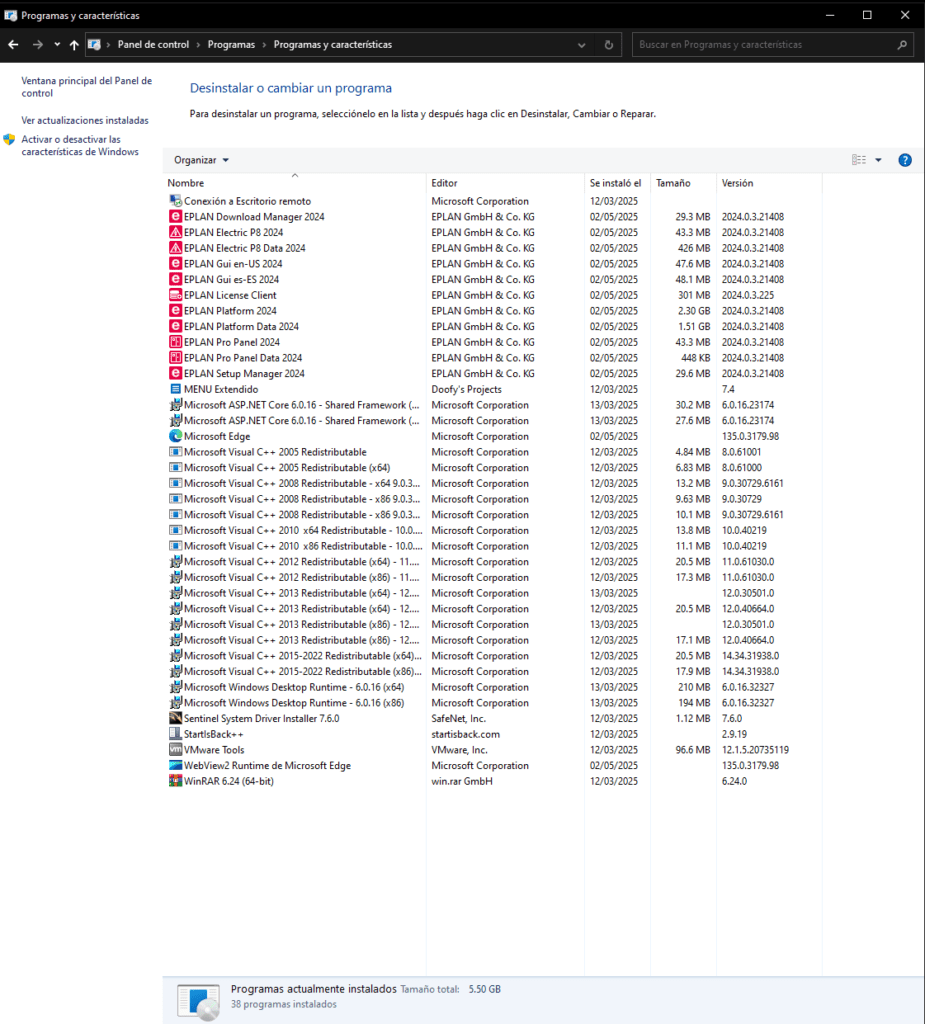Viewport: 925px width, 1024px height.
Task: Click the EPLAN Gui en-US 2024 icon
Action: [x=175, y=264]
